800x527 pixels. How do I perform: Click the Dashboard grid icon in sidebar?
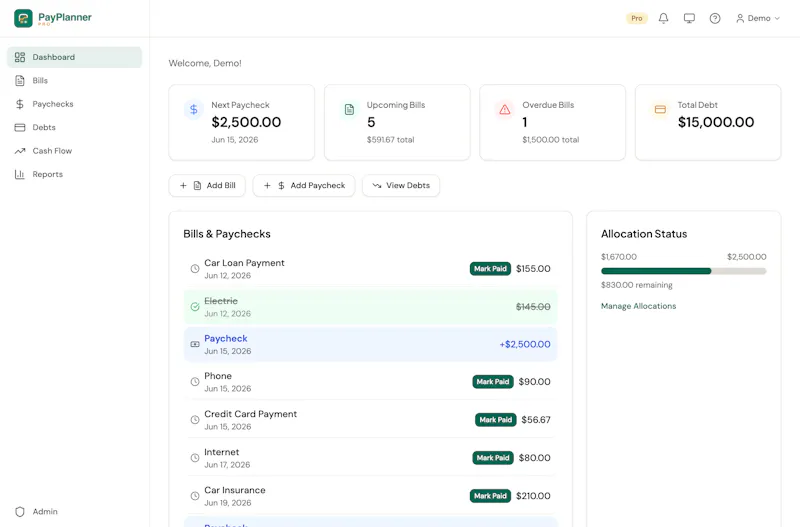[20, 57]
